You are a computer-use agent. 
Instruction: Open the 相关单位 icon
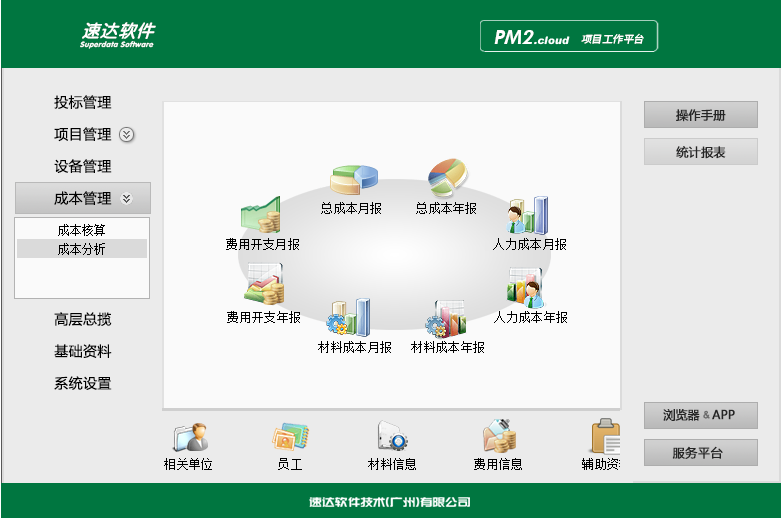tap(191, 437)
